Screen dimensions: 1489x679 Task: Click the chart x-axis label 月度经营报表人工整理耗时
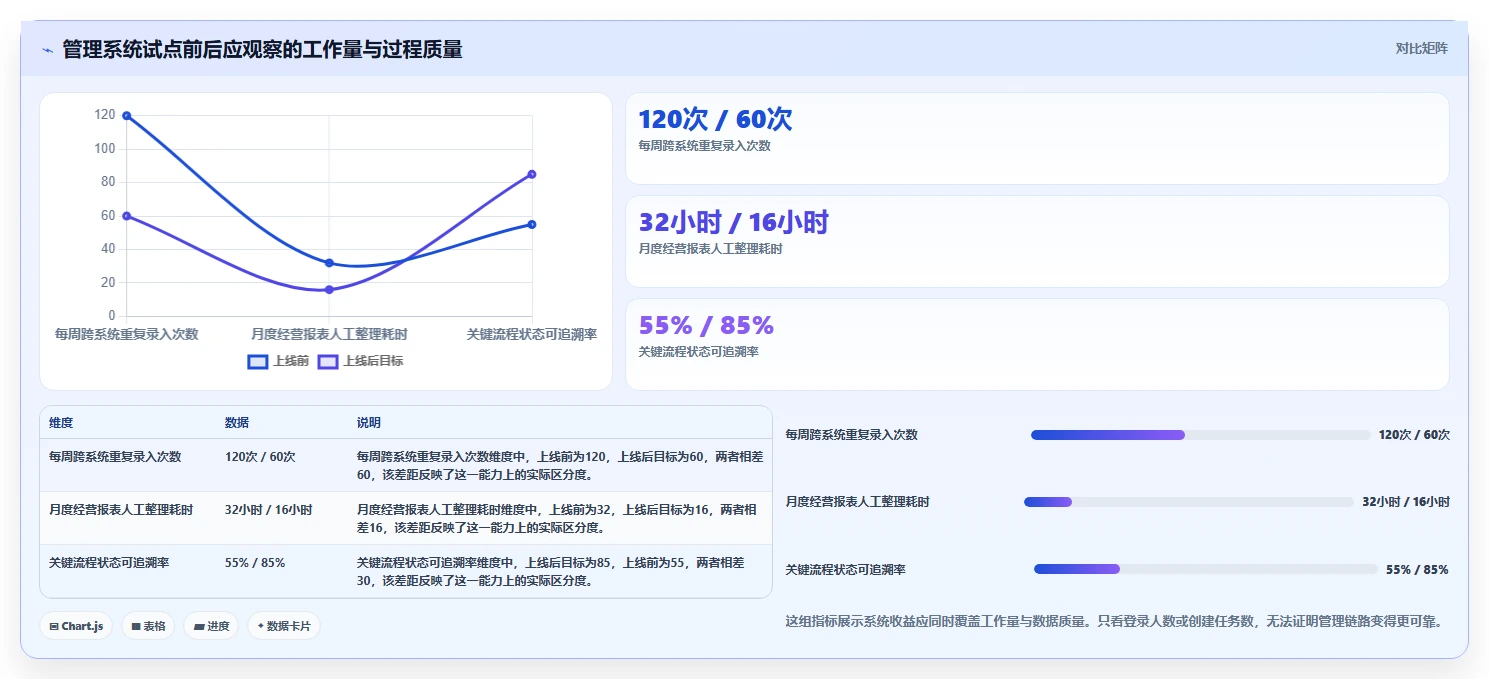(x=329, y=334)
